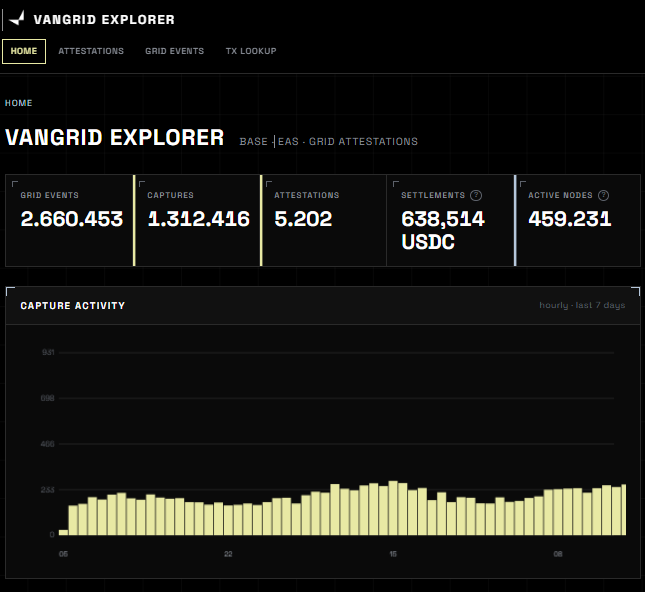Click 'BASE · EAS · GRID ATTESTATIONS' subtitle
Viewport: 645px width, 592px height.
[329, 142]
